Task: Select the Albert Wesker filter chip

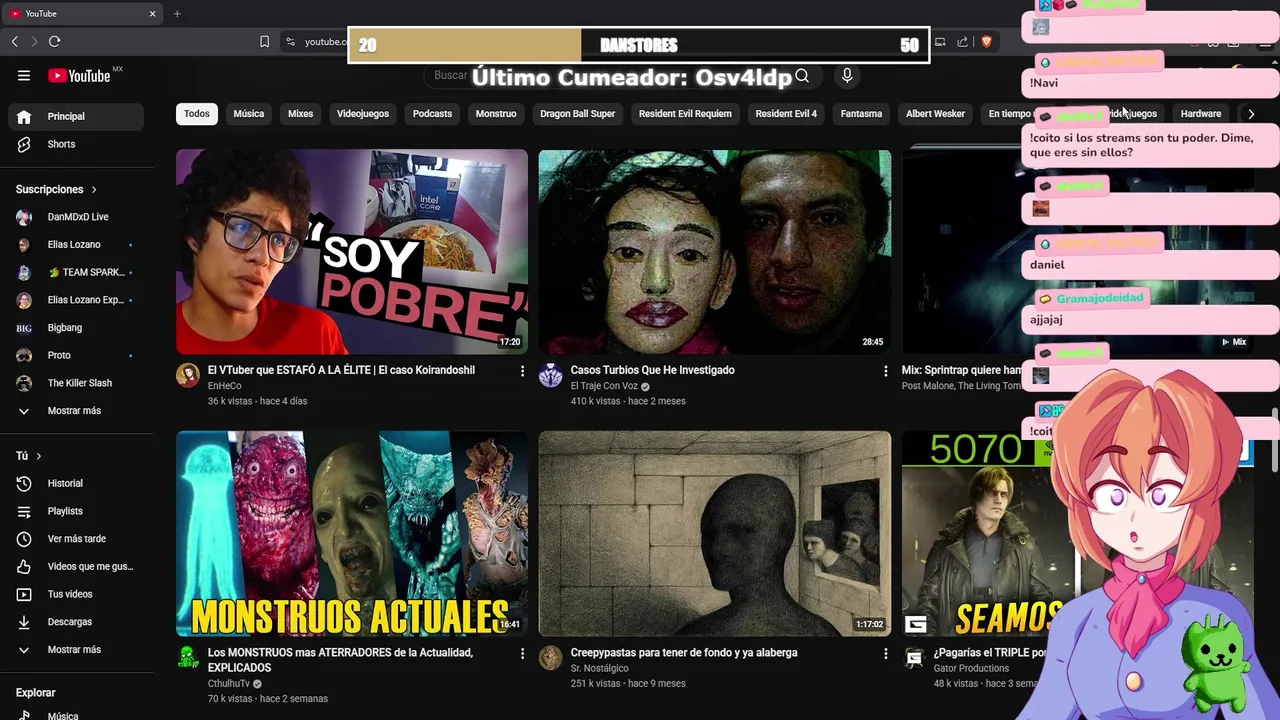Action: coord(935,114)
